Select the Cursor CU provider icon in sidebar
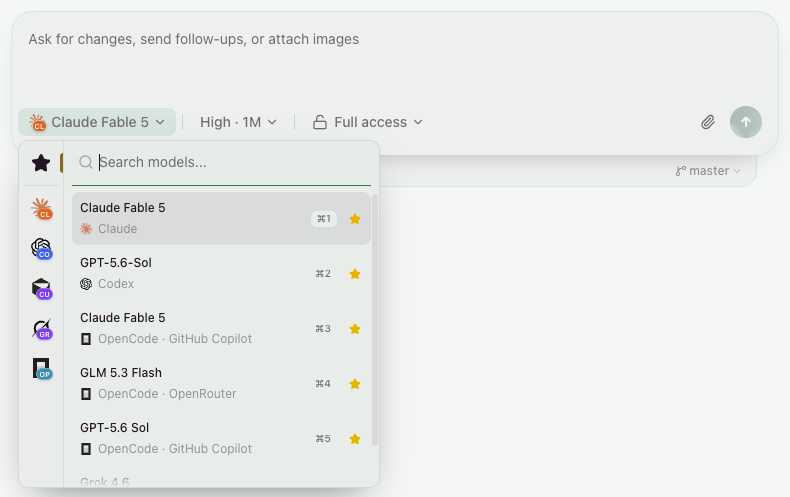 click(x=42, y=288)
